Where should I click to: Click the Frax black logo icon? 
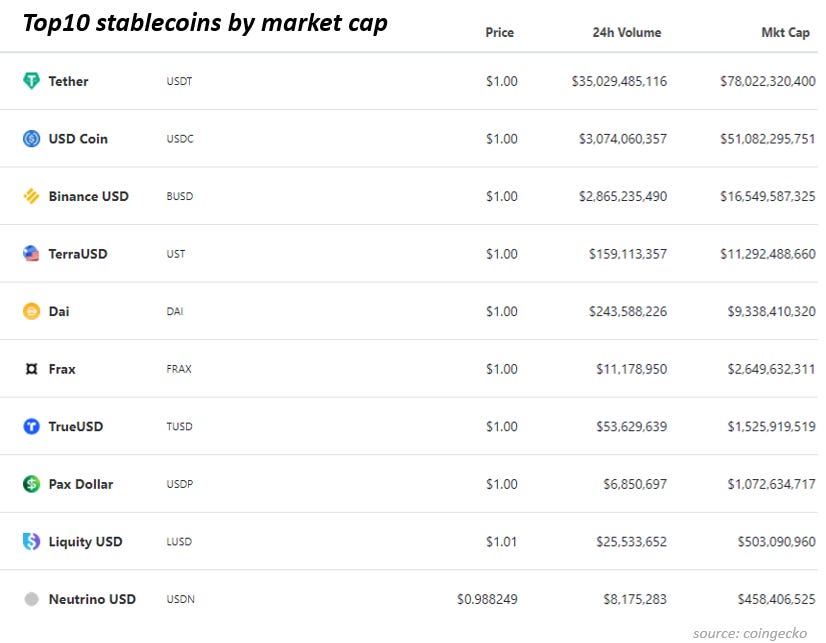click(32, 369)
